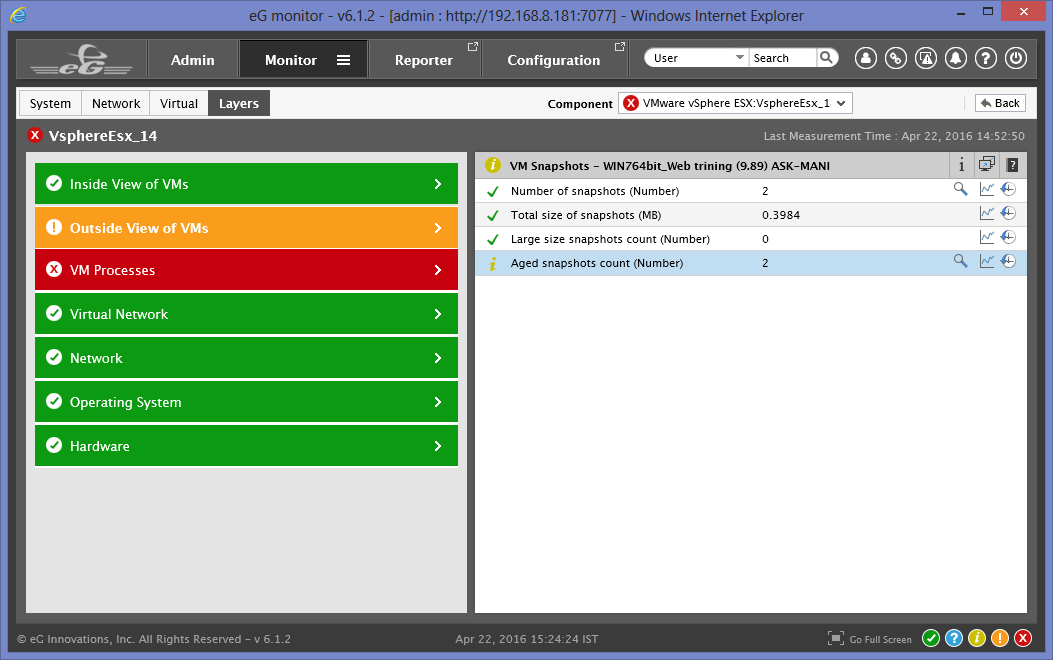Click the magnifier search button icon
1053x660 pixels.
tap(827, 58)
